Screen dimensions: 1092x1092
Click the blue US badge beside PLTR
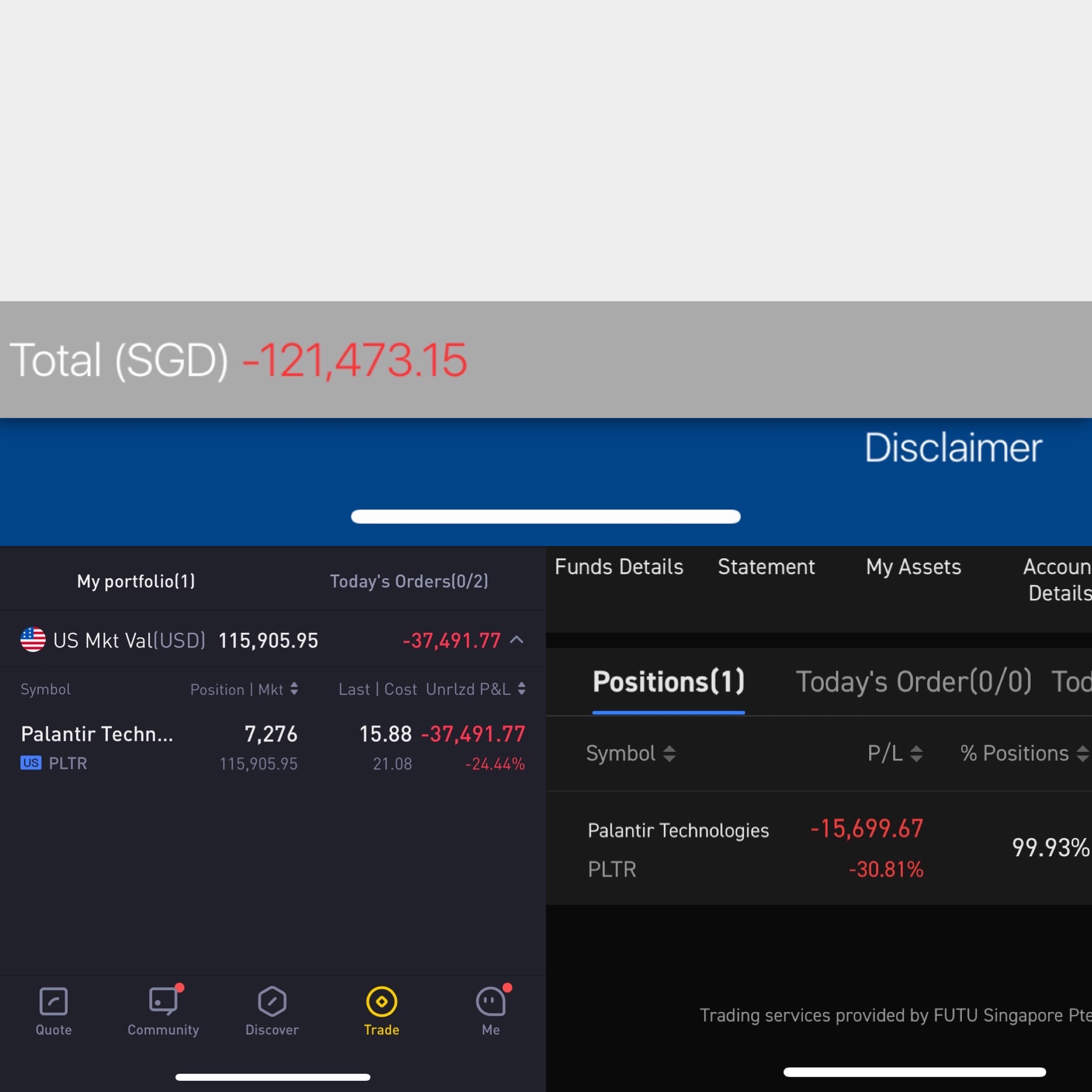click(x=31, y=763)
